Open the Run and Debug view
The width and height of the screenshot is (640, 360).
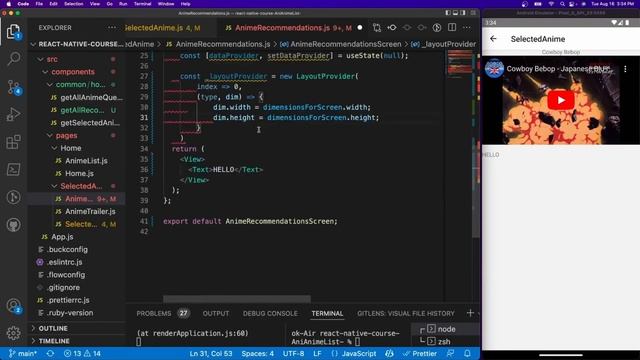[13, 115]
